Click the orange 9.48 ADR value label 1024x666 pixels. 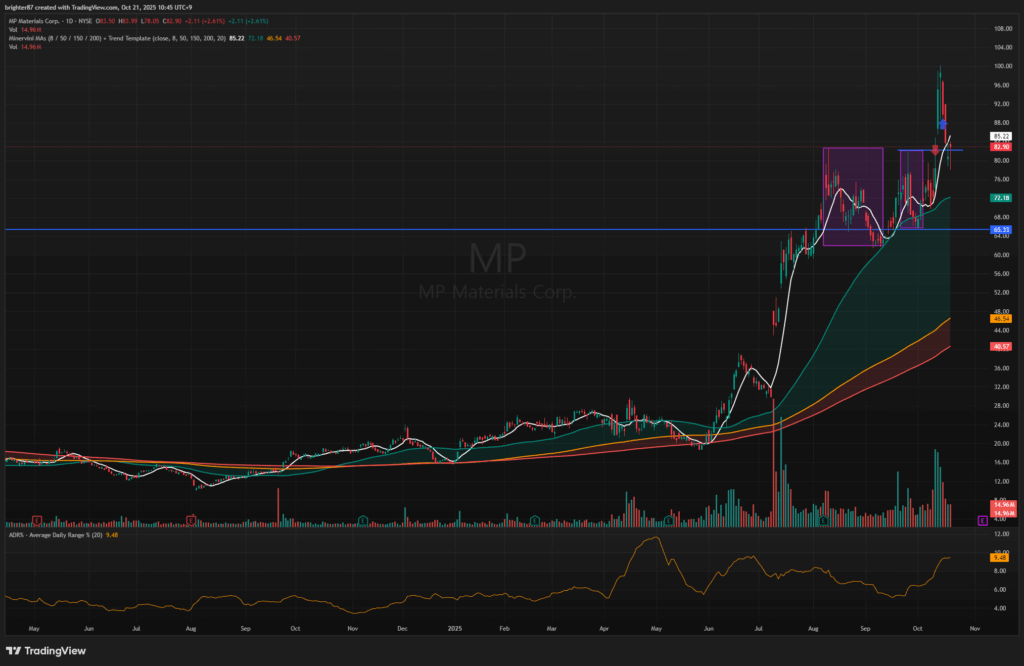(x=1000, y=557)
